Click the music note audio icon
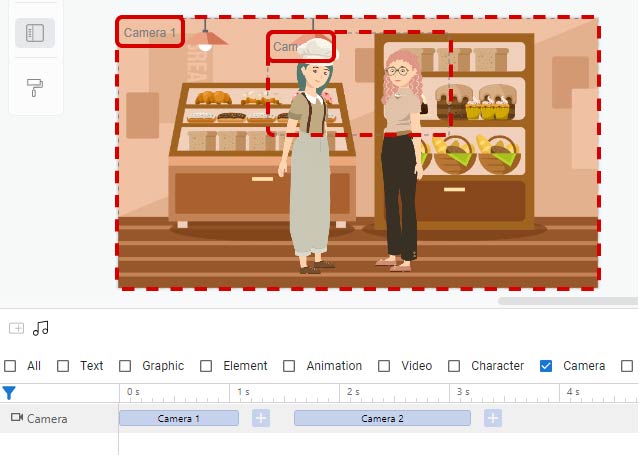 point(41,328)
